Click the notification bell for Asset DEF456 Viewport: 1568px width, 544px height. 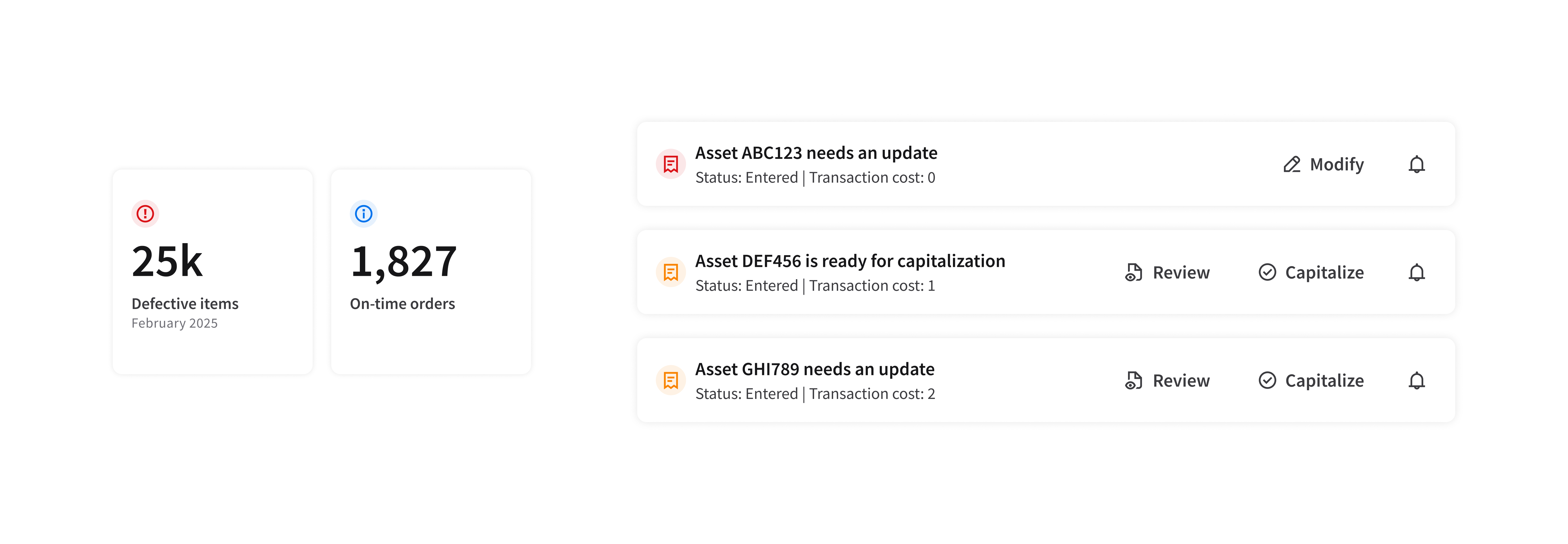[1416, 272]
